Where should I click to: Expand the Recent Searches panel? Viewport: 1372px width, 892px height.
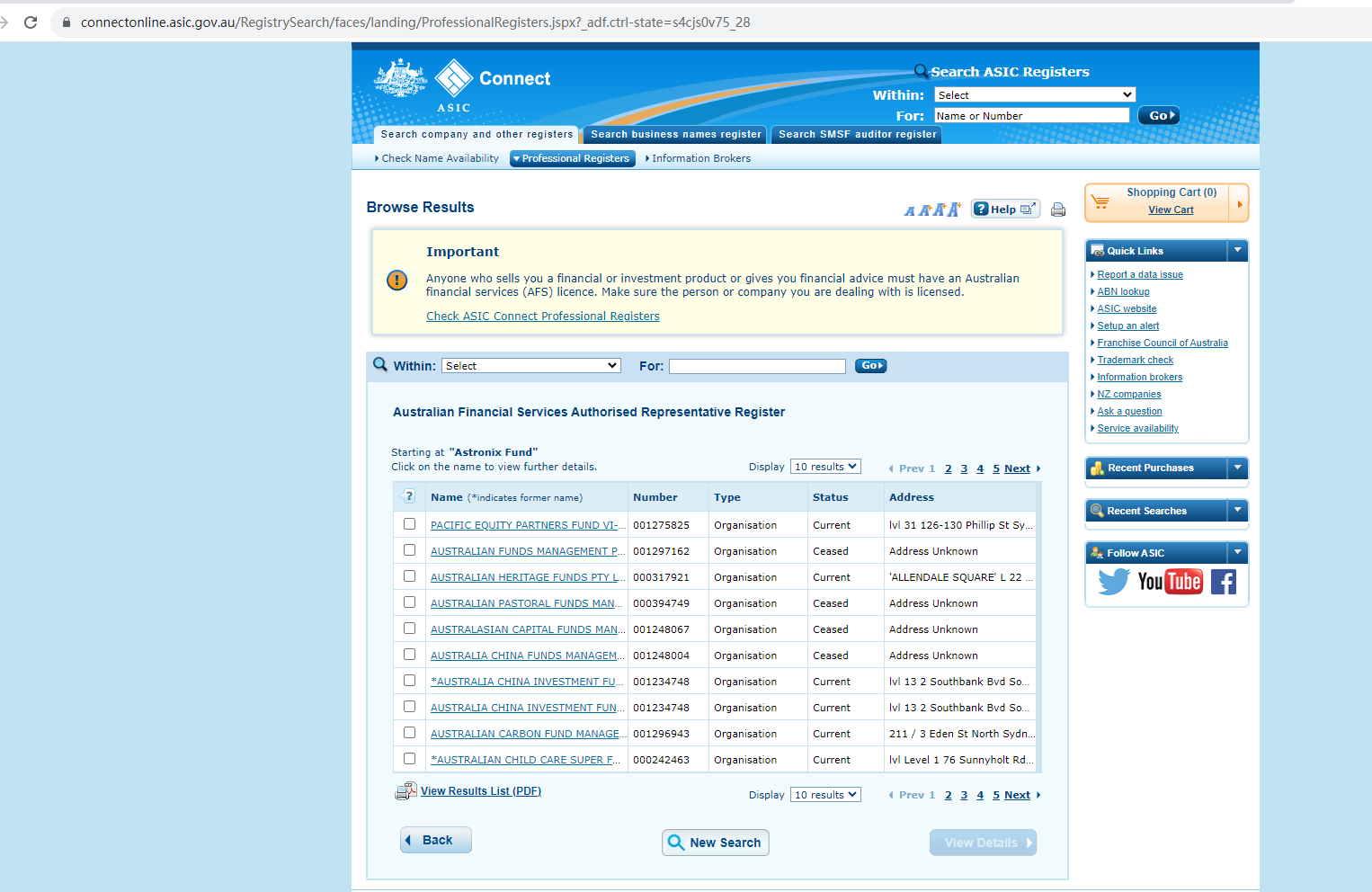[1238, 511]
